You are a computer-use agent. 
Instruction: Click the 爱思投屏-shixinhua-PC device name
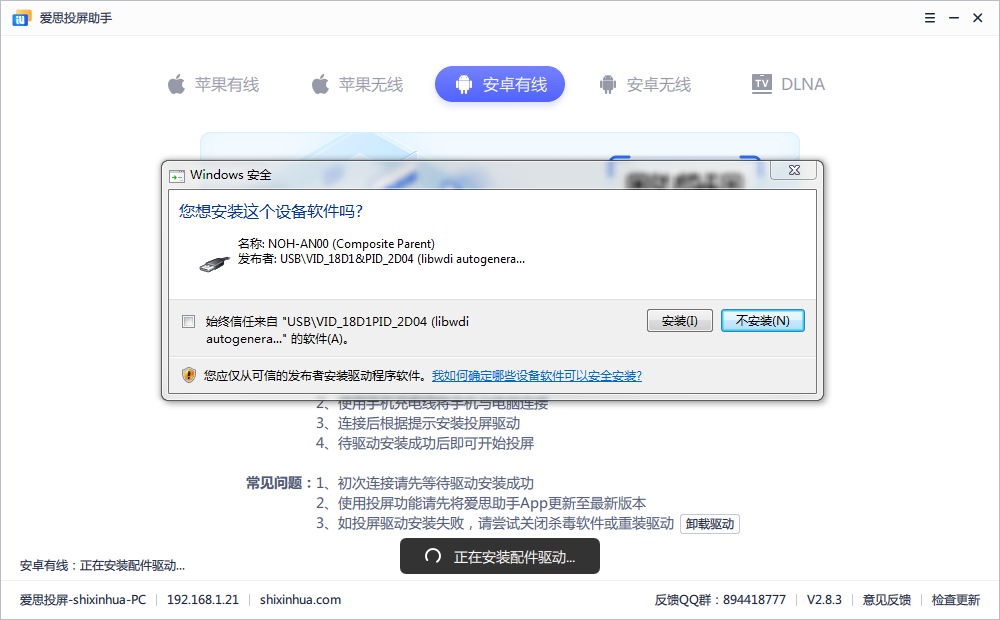point(83,600)
